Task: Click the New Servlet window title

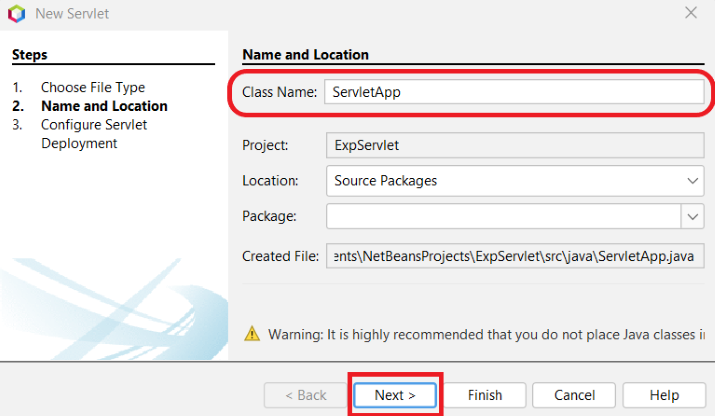Action: click(x=72, y=14)
